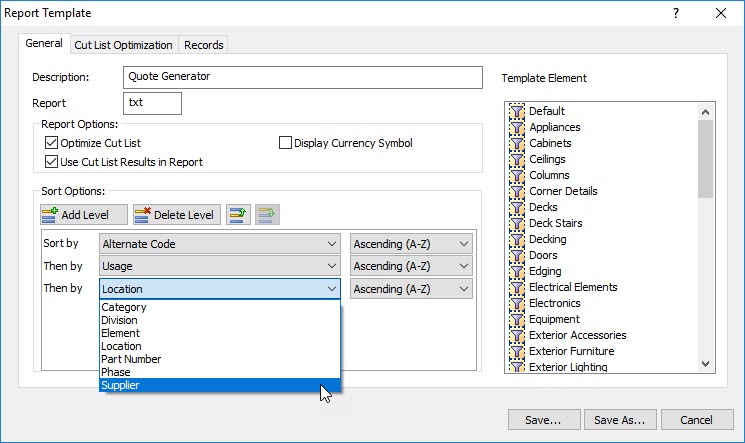This screenshot has width=745, height=443.
Task: Click the Description text field
Action: tap(305, 76)
